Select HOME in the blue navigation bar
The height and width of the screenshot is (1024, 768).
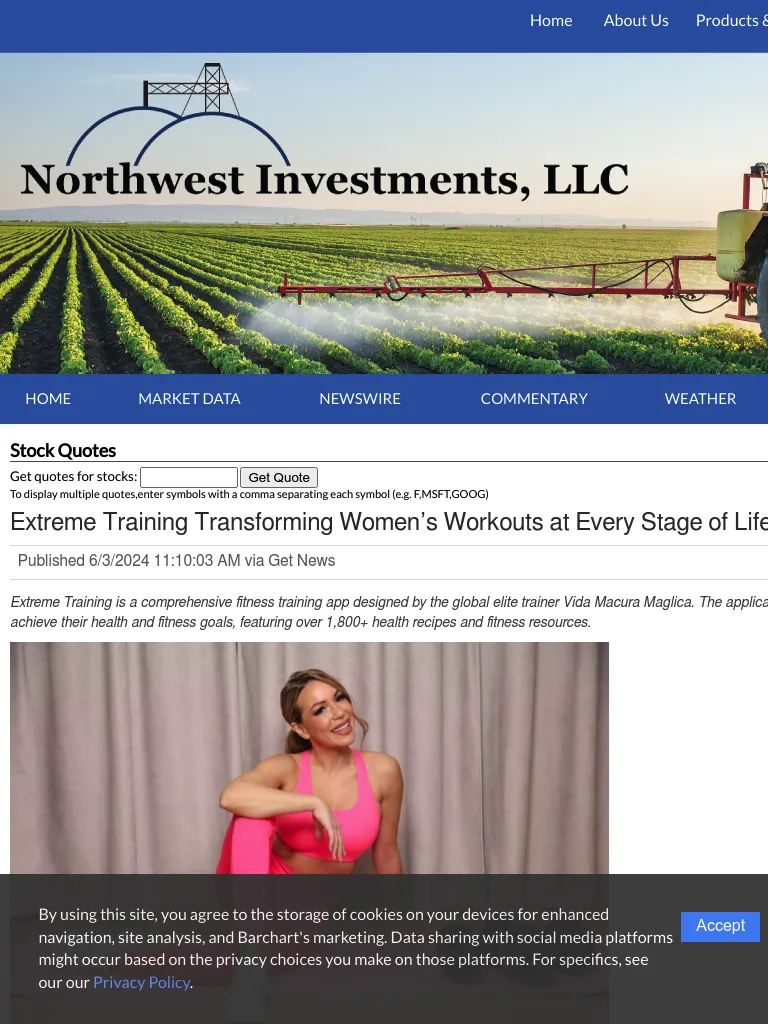coord(48,398)
